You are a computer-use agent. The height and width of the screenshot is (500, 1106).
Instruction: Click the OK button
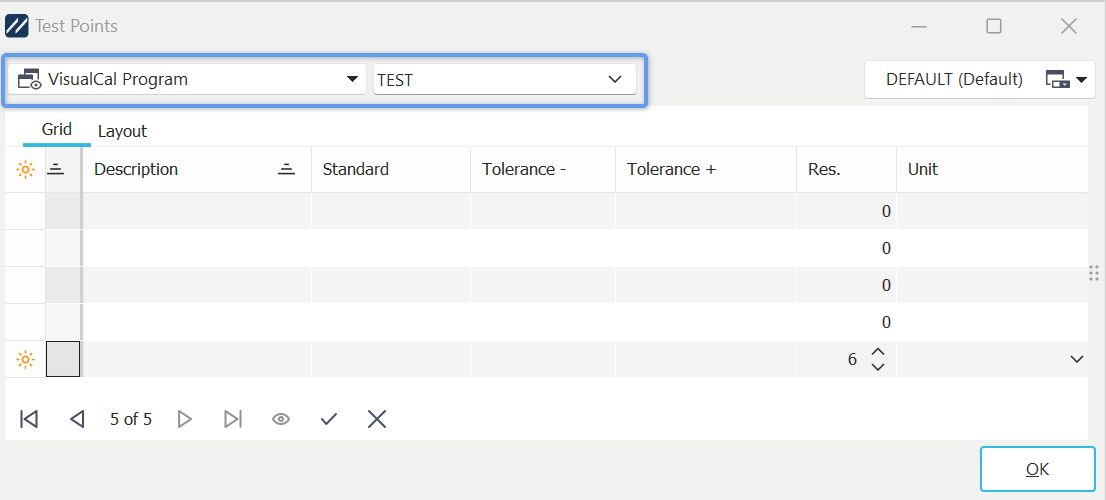(x=1038, y=469)
